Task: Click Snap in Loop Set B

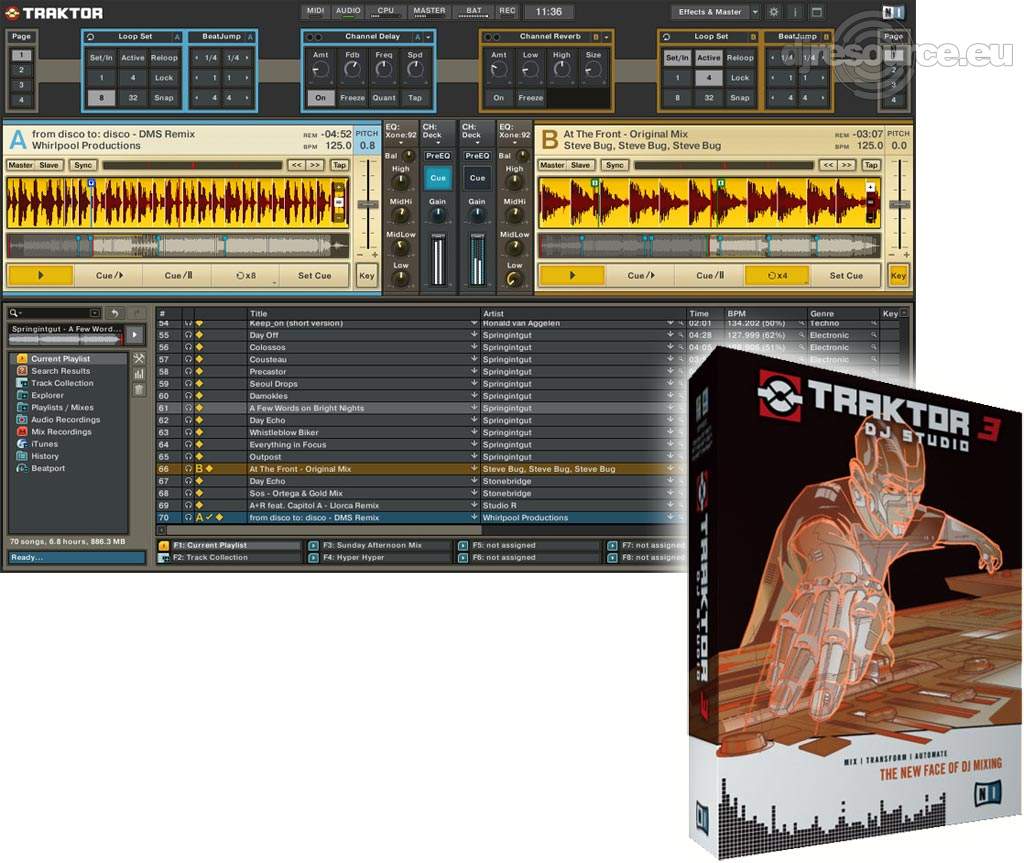Action: tap(740, 97)
